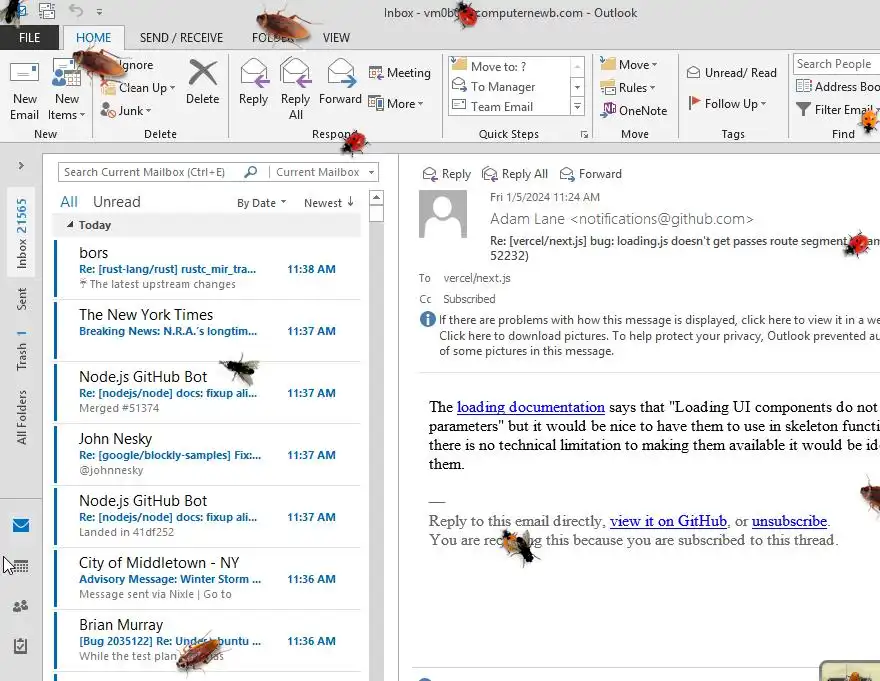
Task: Click the message list scroll up arrow
Action: pos(377,198)
